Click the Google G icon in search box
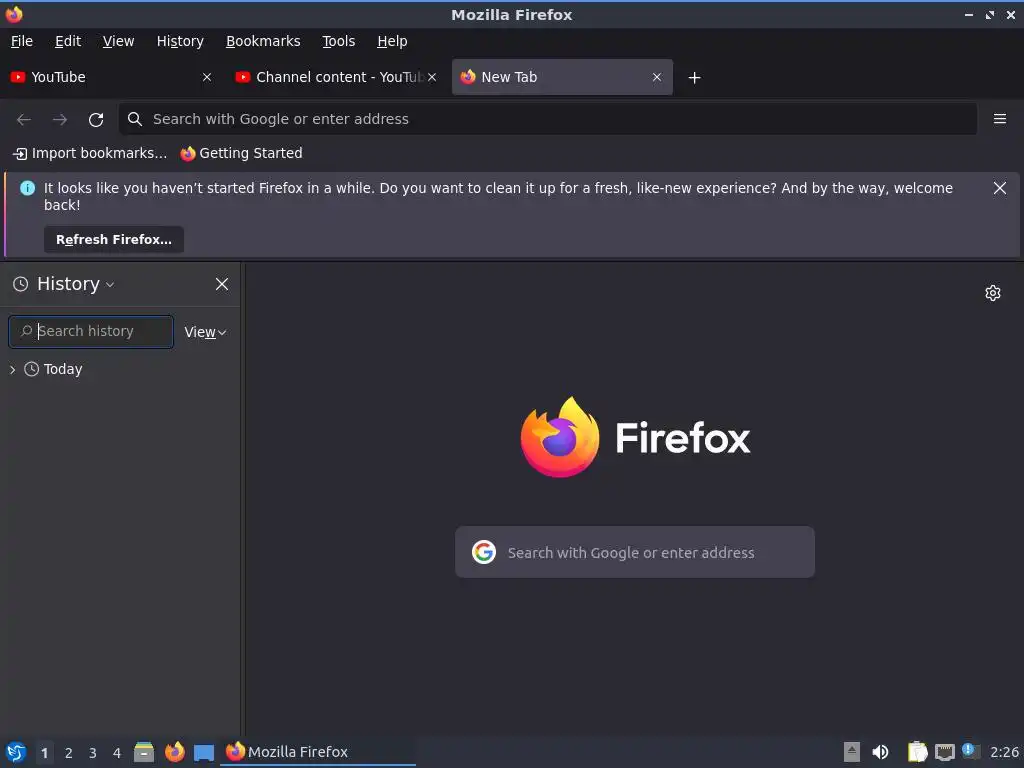Image resolution: width=1024 pixels, height=768 pixels. 484,552
